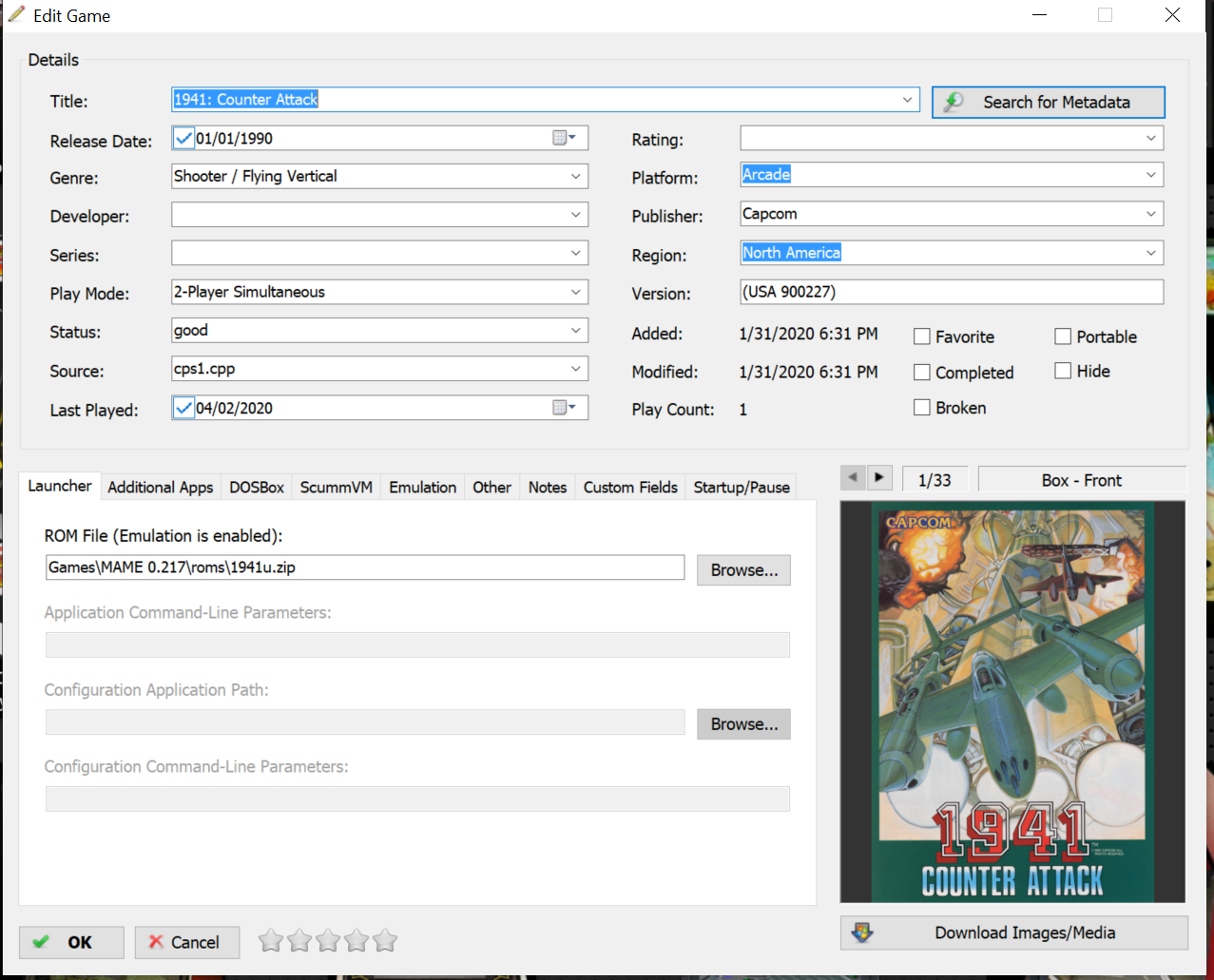
Task: Open the Publisher dropdown
Action: 1151,214
